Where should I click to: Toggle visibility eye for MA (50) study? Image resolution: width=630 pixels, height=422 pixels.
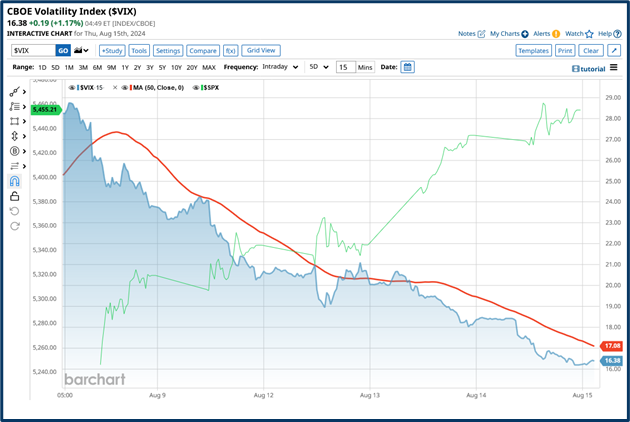125,88
